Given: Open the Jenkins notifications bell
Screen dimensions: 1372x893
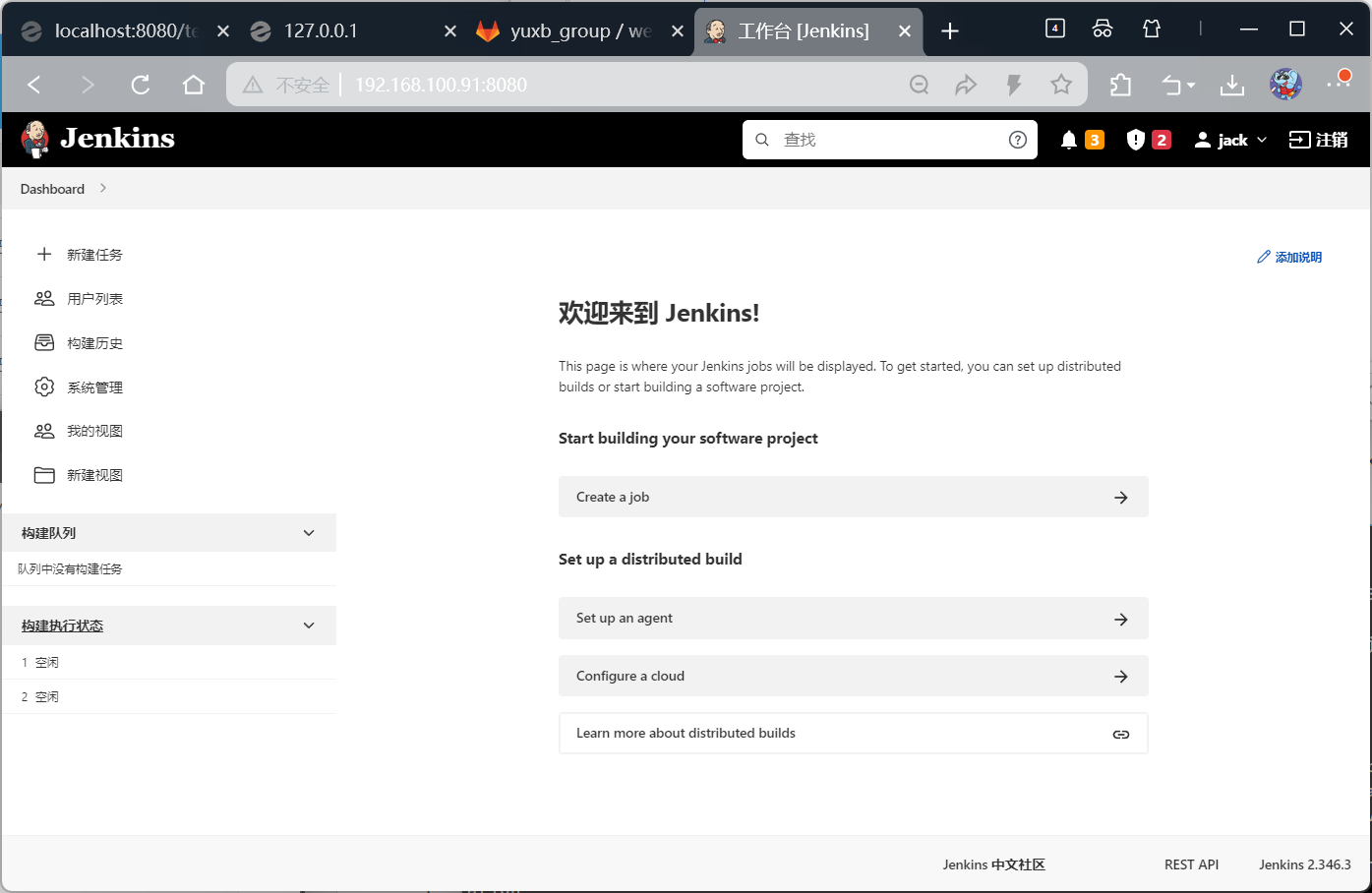Looking at the screenshot, I should (1069, 140).
